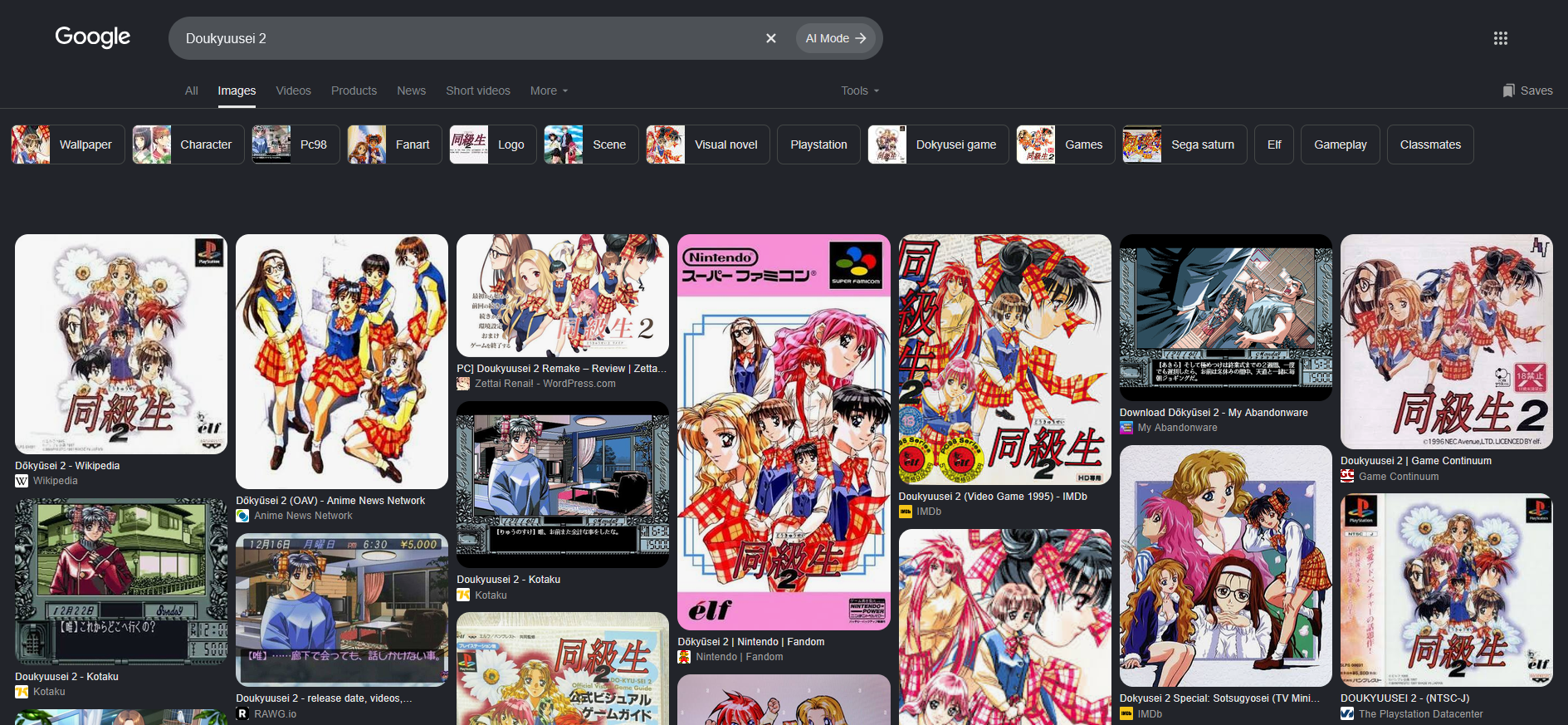Click the IMDb favicon under Video Game 1995

click(x=906, y=512)
